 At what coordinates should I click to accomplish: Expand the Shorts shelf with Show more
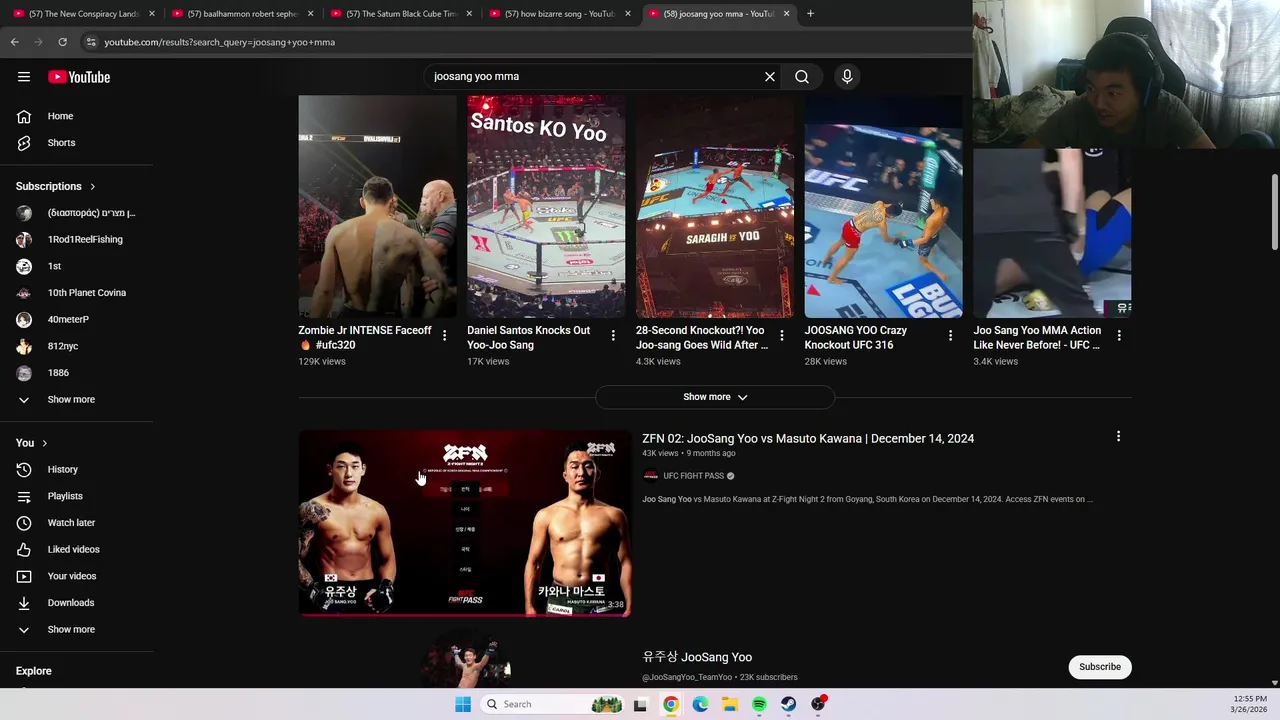[715, 397]
